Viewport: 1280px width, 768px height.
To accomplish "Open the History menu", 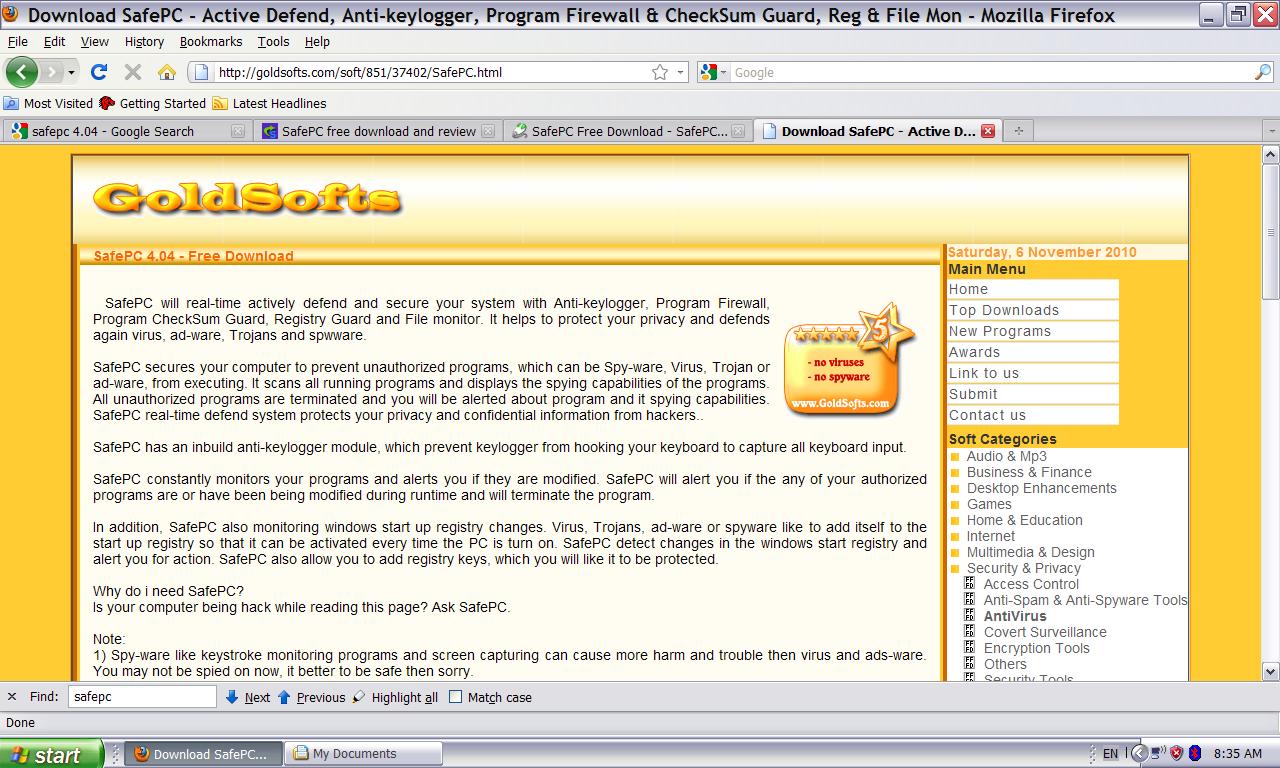I will [144, 41].
